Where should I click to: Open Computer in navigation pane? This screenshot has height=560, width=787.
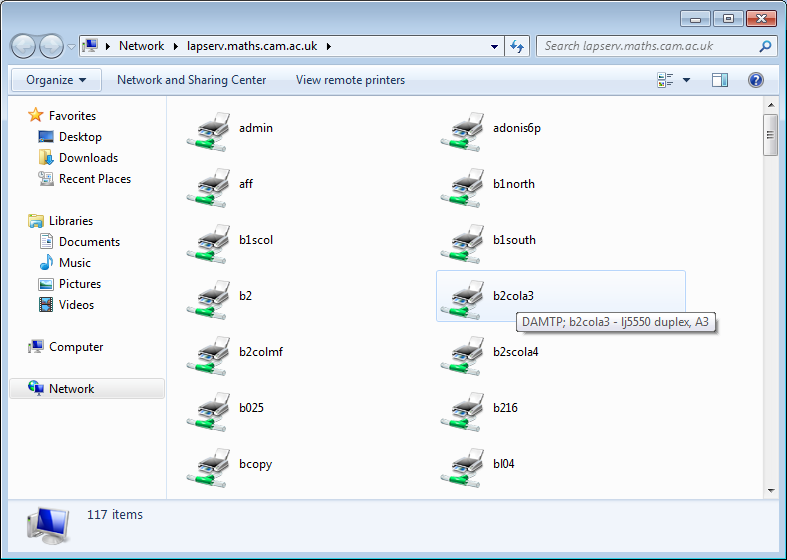pyautogui.click(x=76, y=347)
